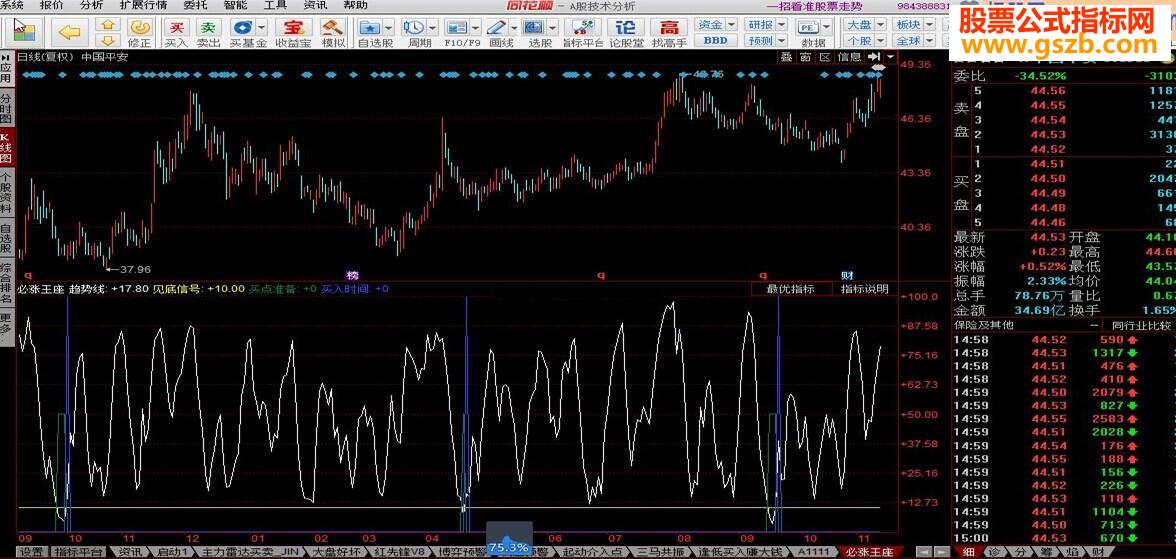
Task: Click the 保险及其他 sector label
Action: tap(983, 325)
